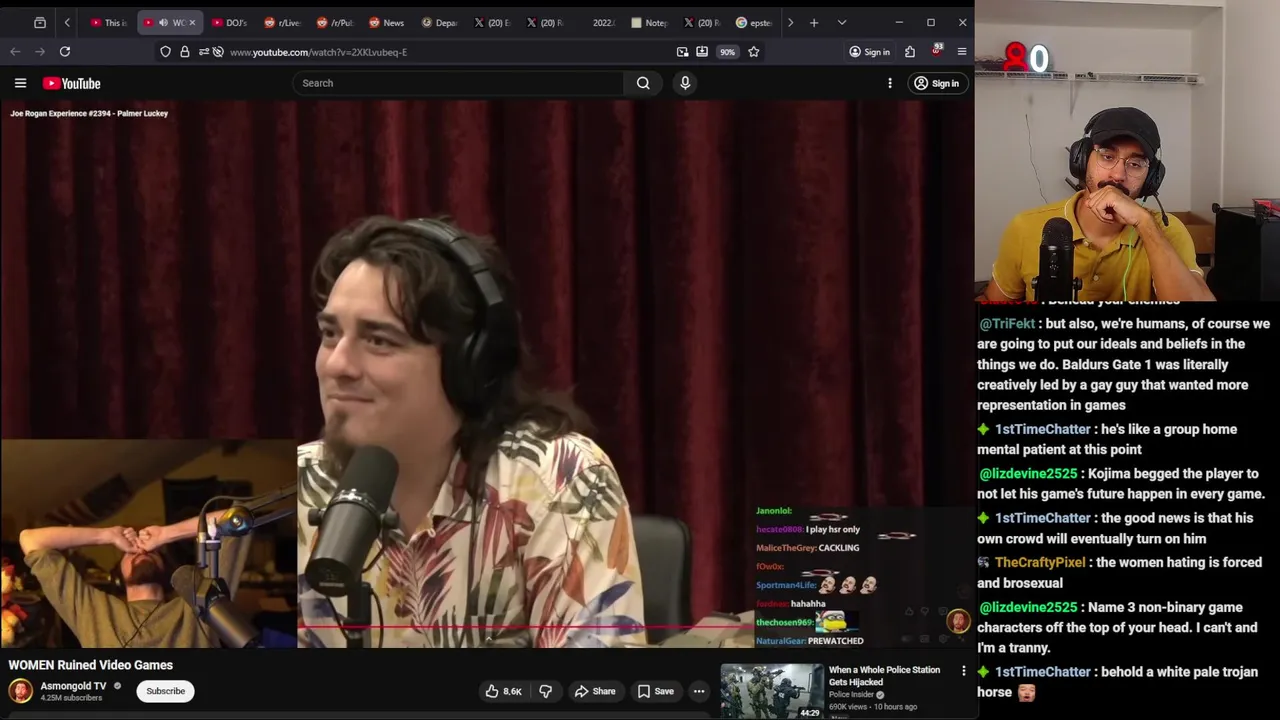
Task: Select @TriFekt username in chat
Action: [x=1007, y=324]
